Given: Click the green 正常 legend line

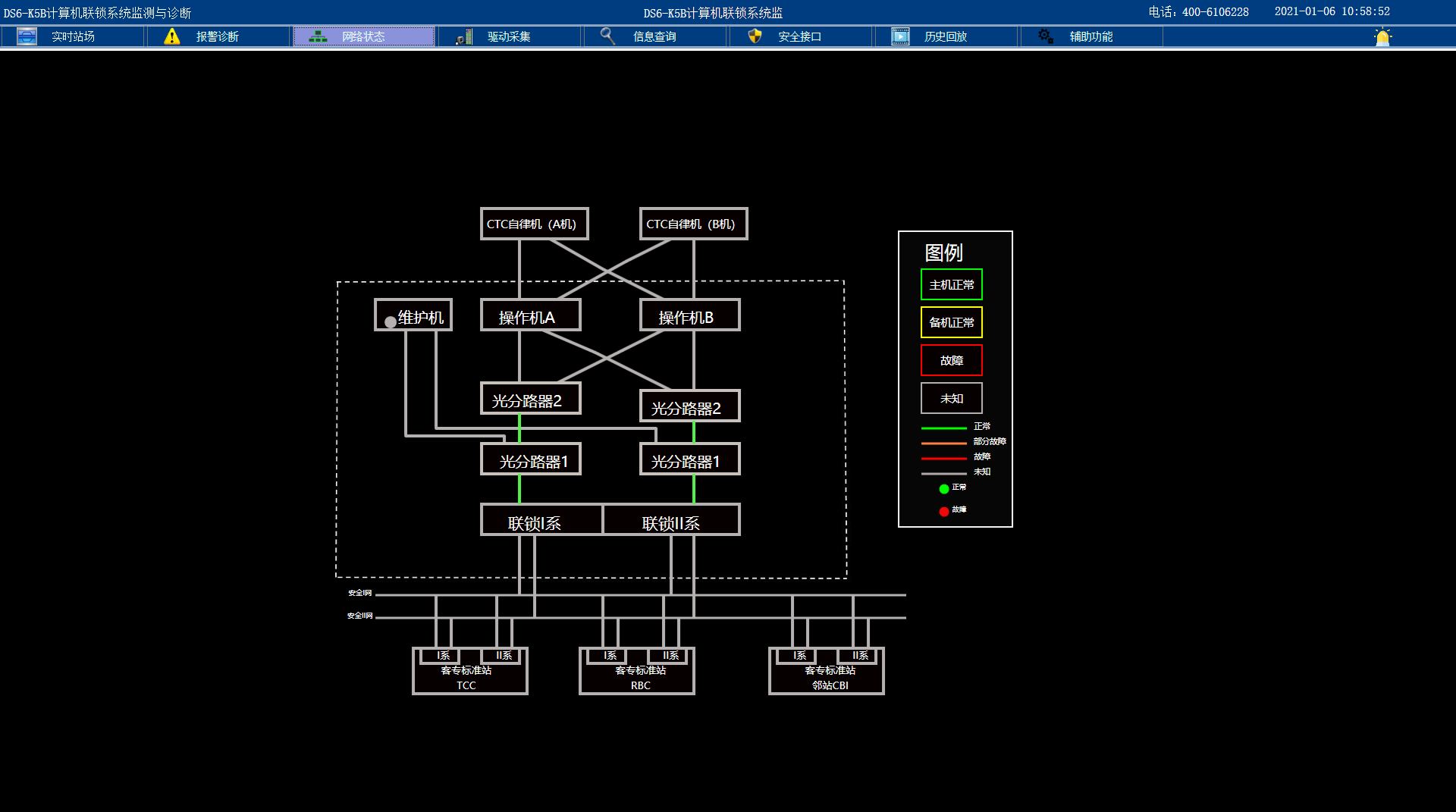Looking at the screenshot, I should tap(944, 428).
